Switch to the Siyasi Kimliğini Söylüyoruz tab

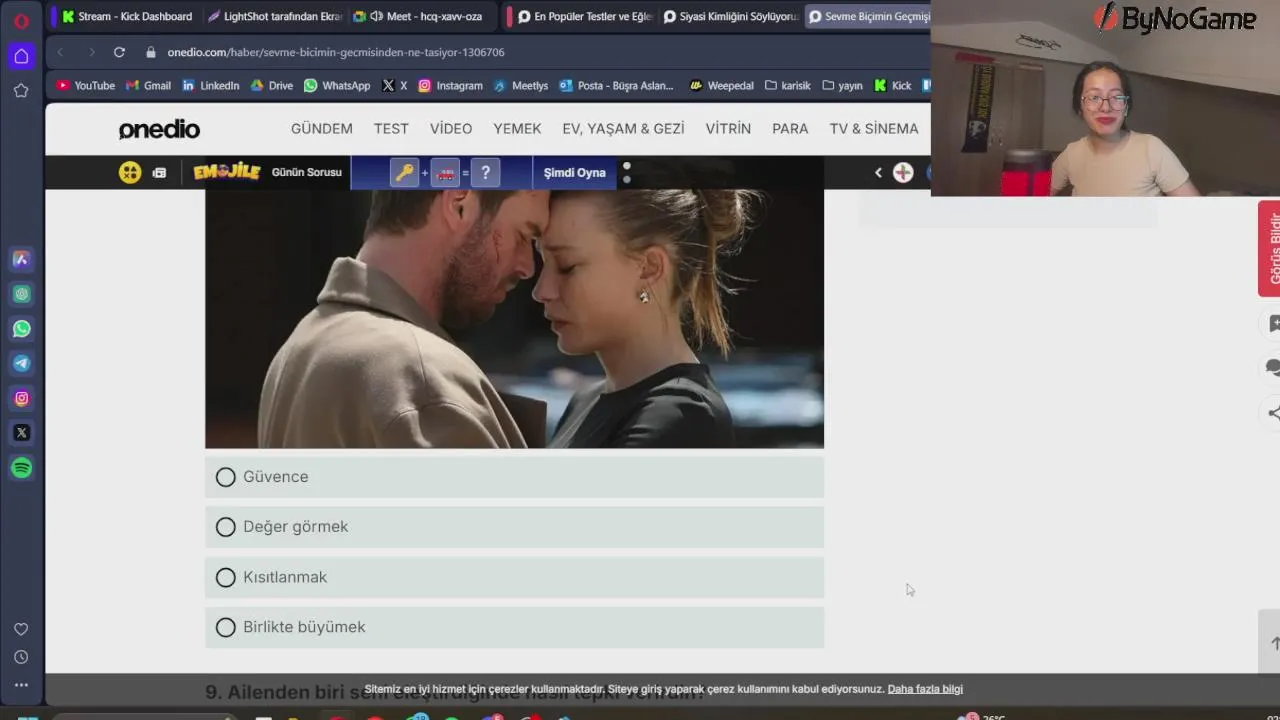click(730, 16)
